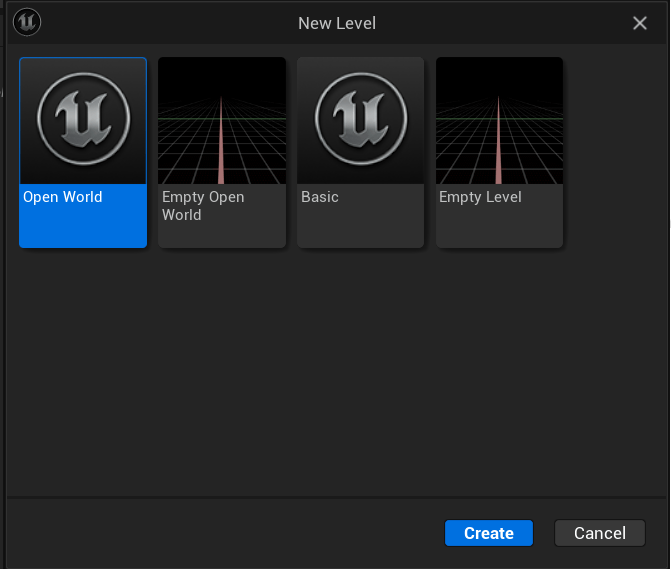Screen dimensions: 671x569
Task: Click the Empty Level label text
Action: tap(481, 197)
